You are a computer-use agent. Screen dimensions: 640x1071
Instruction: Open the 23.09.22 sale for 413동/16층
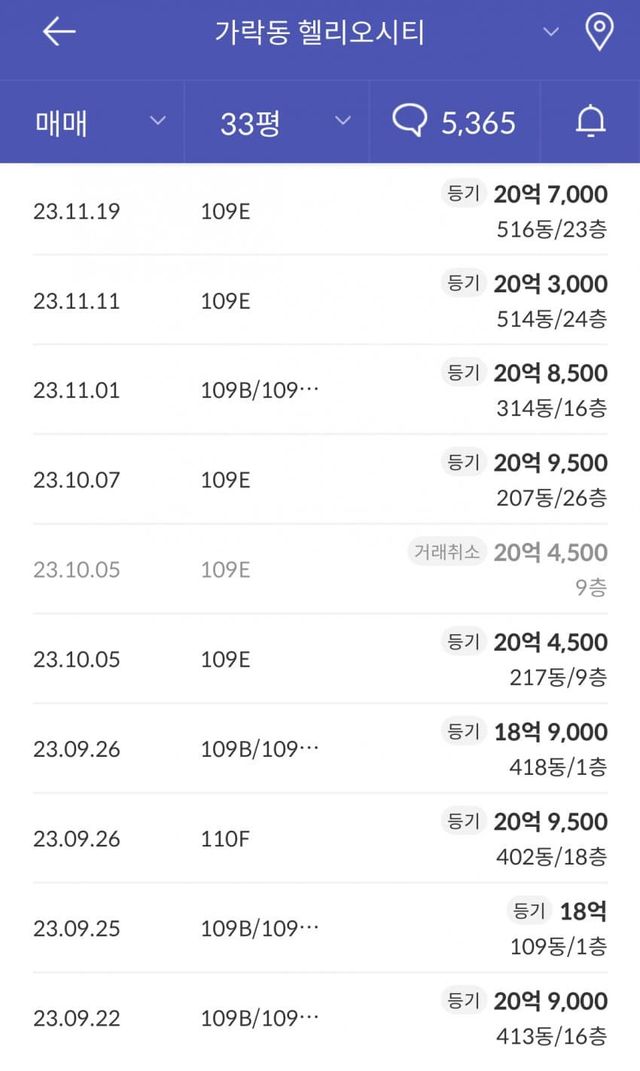[x=320, y=1017]
